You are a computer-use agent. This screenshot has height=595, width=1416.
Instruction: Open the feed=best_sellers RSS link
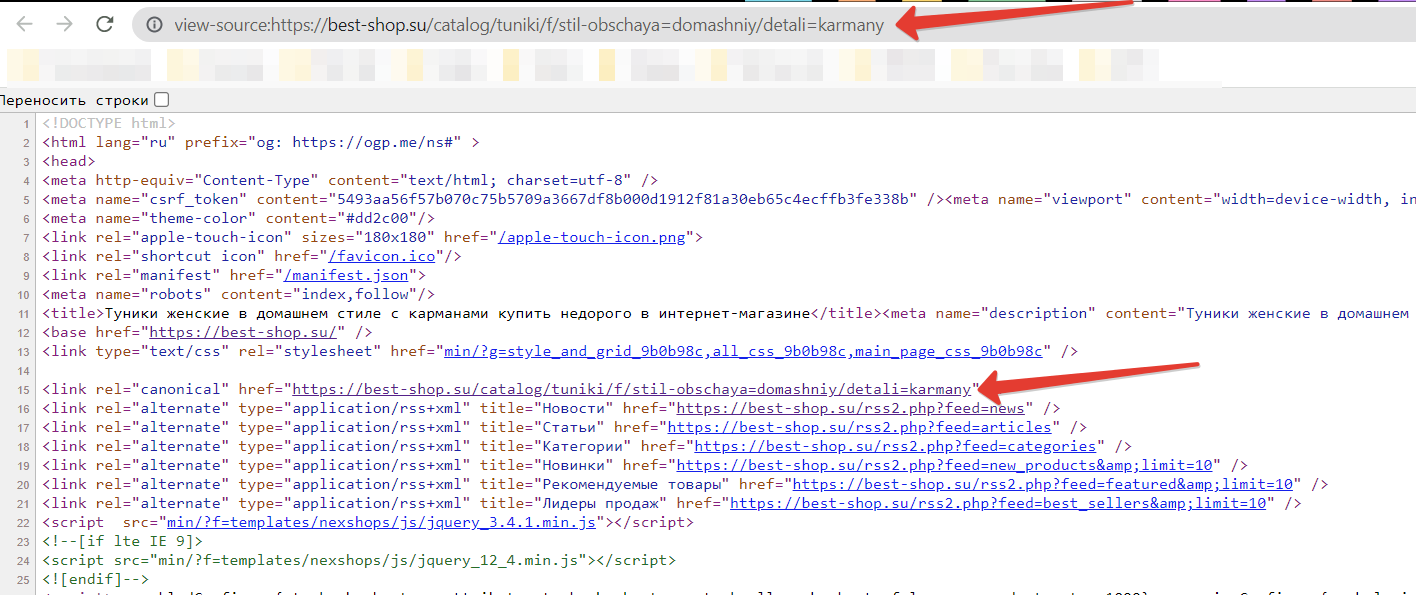point(1000,503)
